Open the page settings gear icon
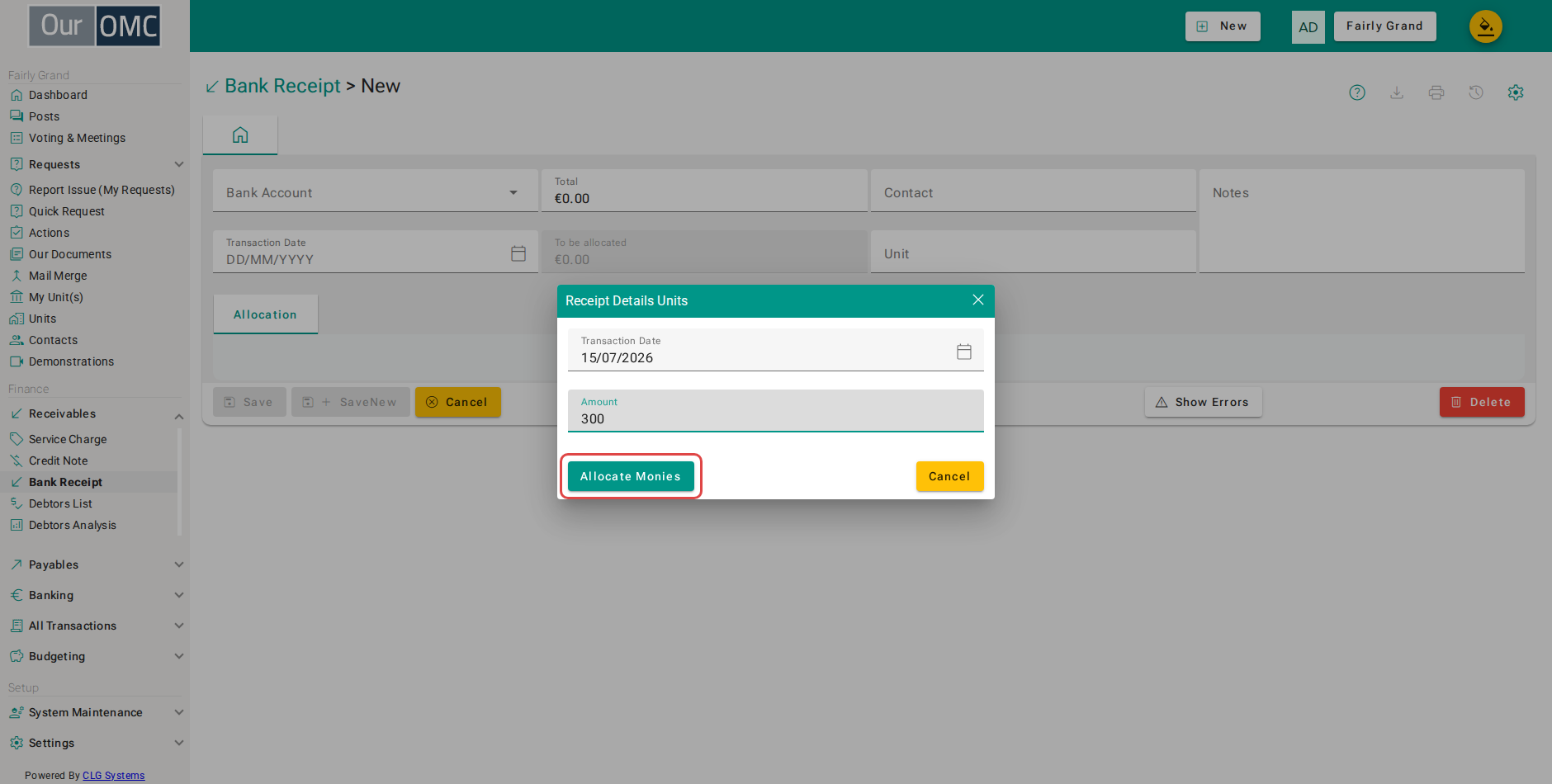The image size is (1552, 784). point(1516,92)
